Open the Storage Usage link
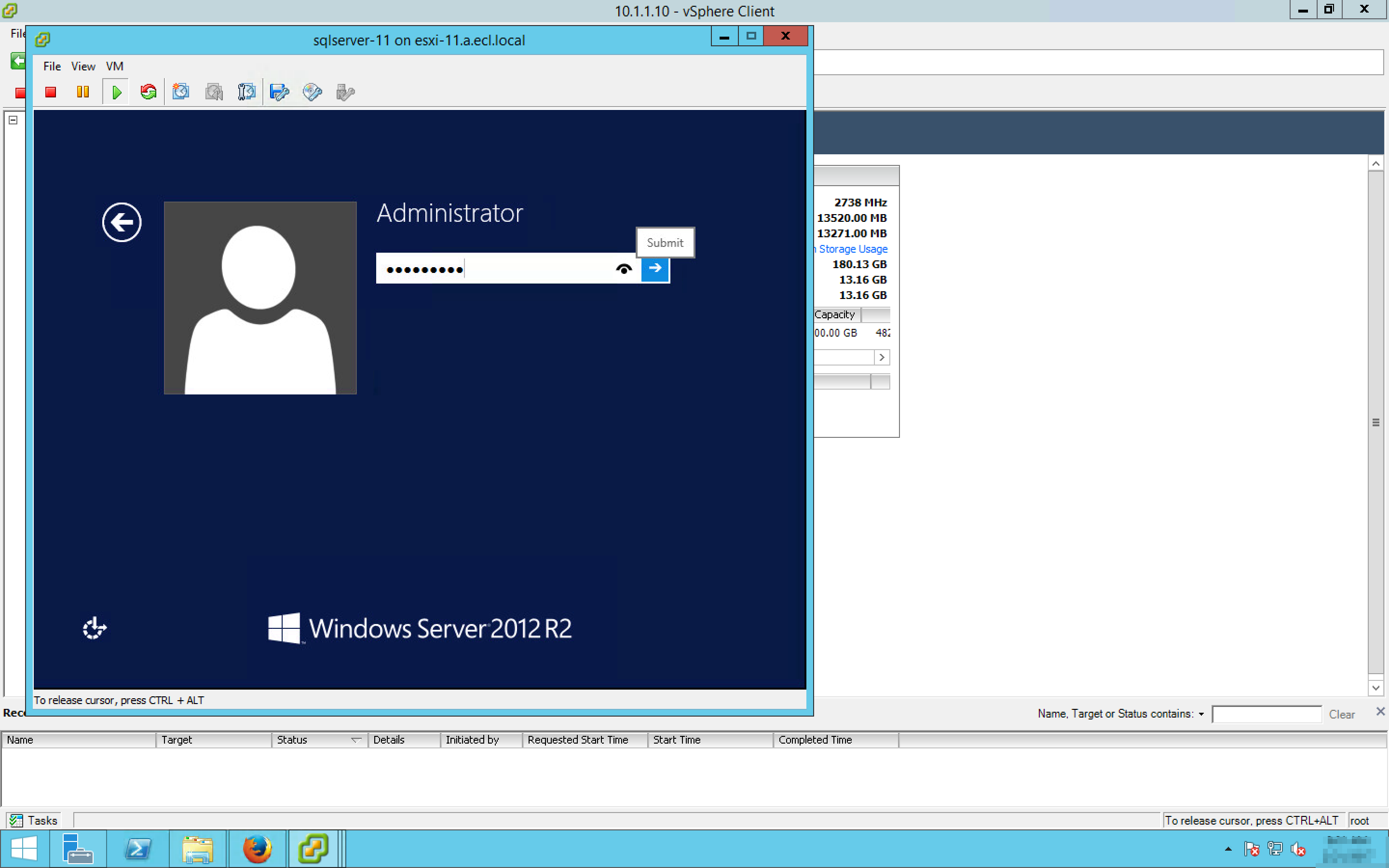1389x868 pixels. pos(852,248)
